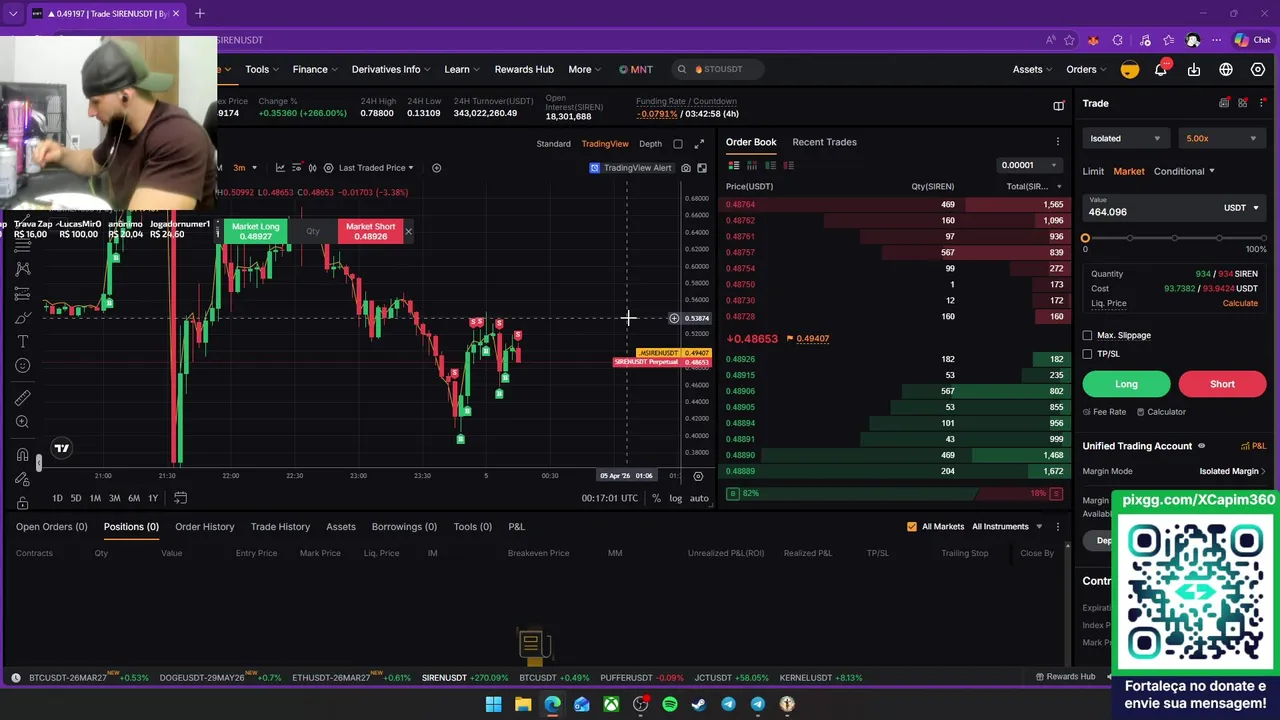The height and width of the screenshot is (720, 1280).
Task: Toggle chart log scale
Action: tap(676, 498)
